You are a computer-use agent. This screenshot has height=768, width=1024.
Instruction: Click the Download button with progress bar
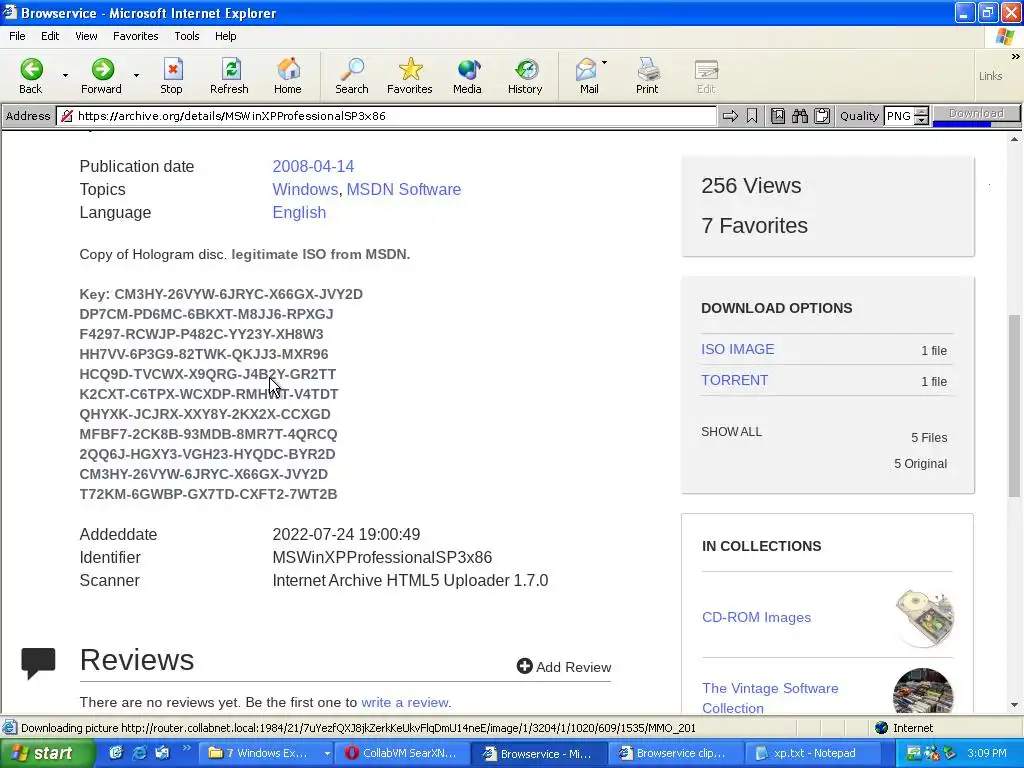pos(976,115)
